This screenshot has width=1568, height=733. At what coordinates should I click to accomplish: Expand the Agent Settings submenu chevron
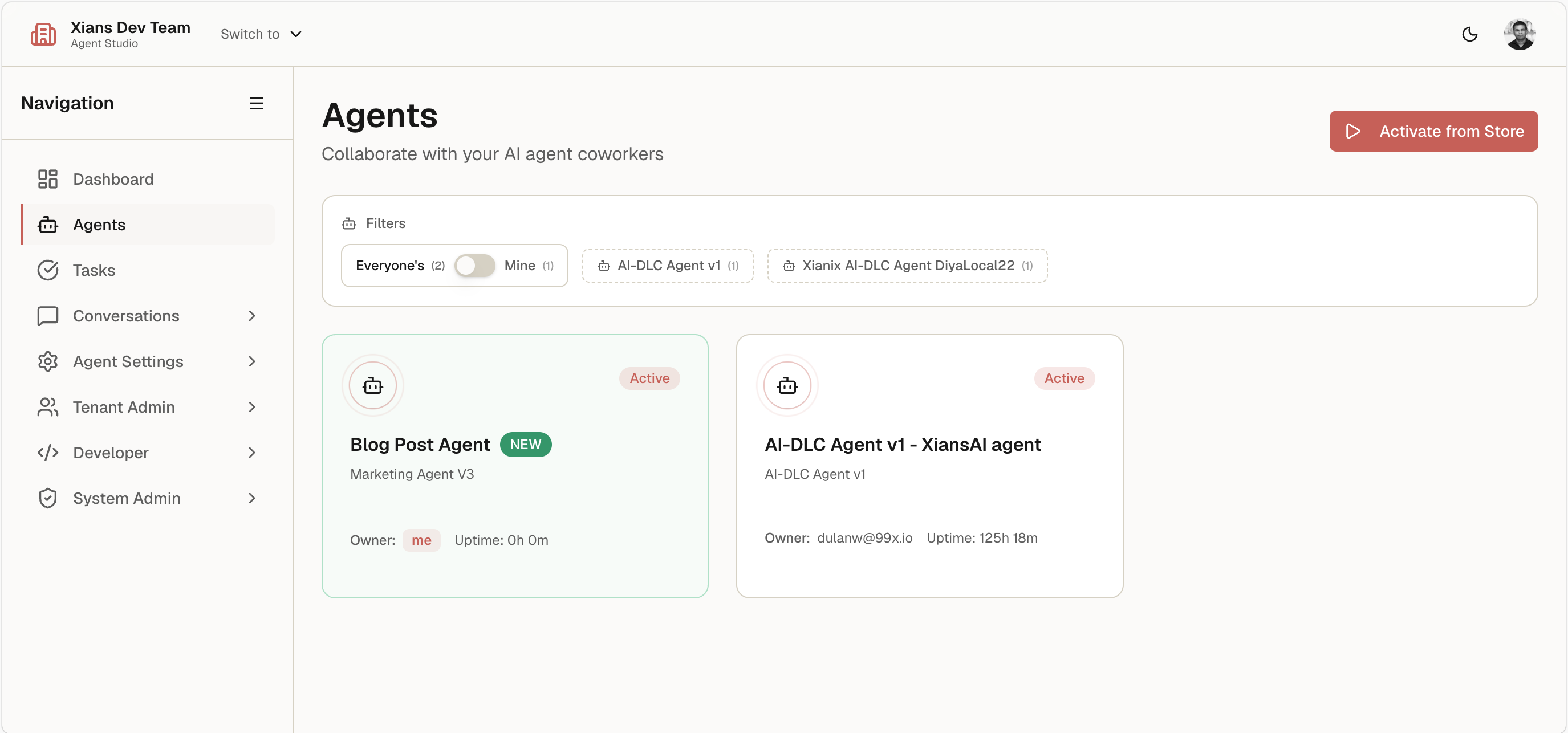[252, 361]
